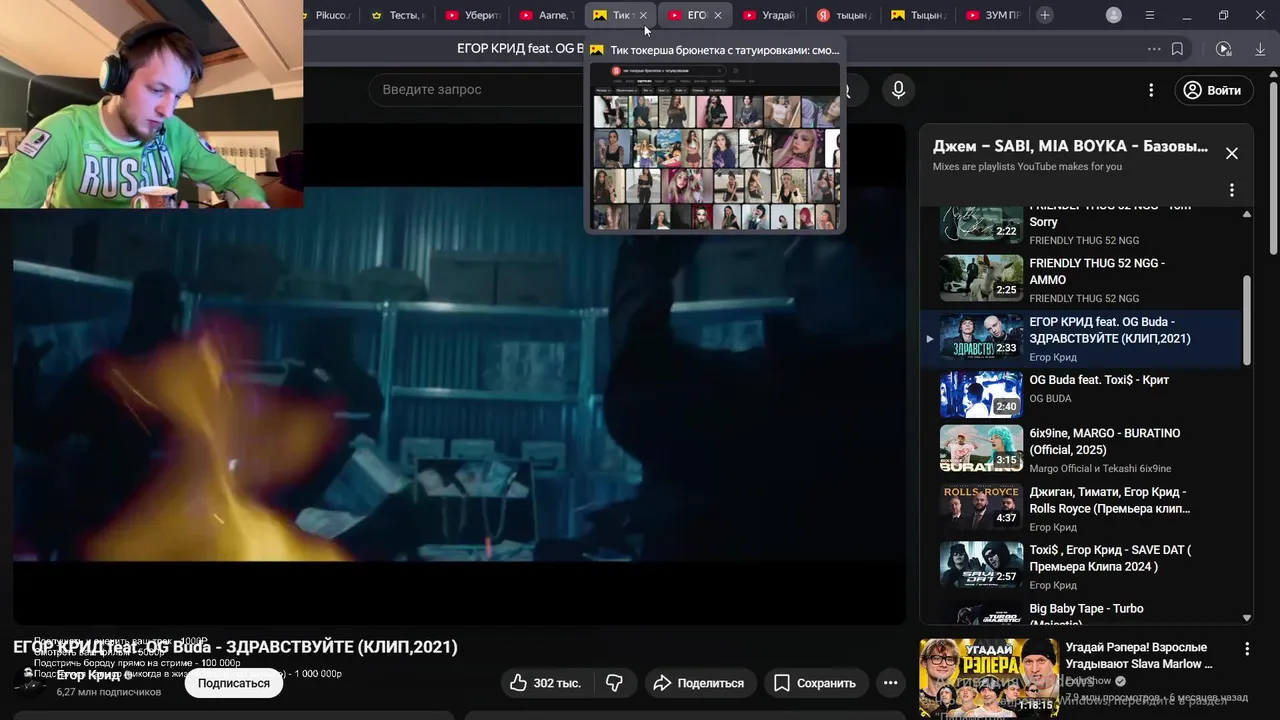Dislike the video
1280x720 pixels.
click(x=615, y=683)
